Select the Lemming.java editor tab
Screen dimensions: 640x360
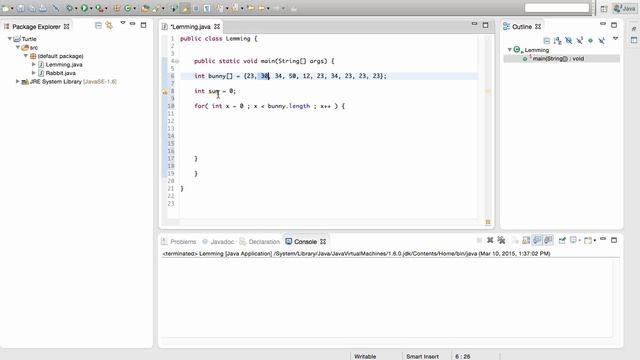191,27
